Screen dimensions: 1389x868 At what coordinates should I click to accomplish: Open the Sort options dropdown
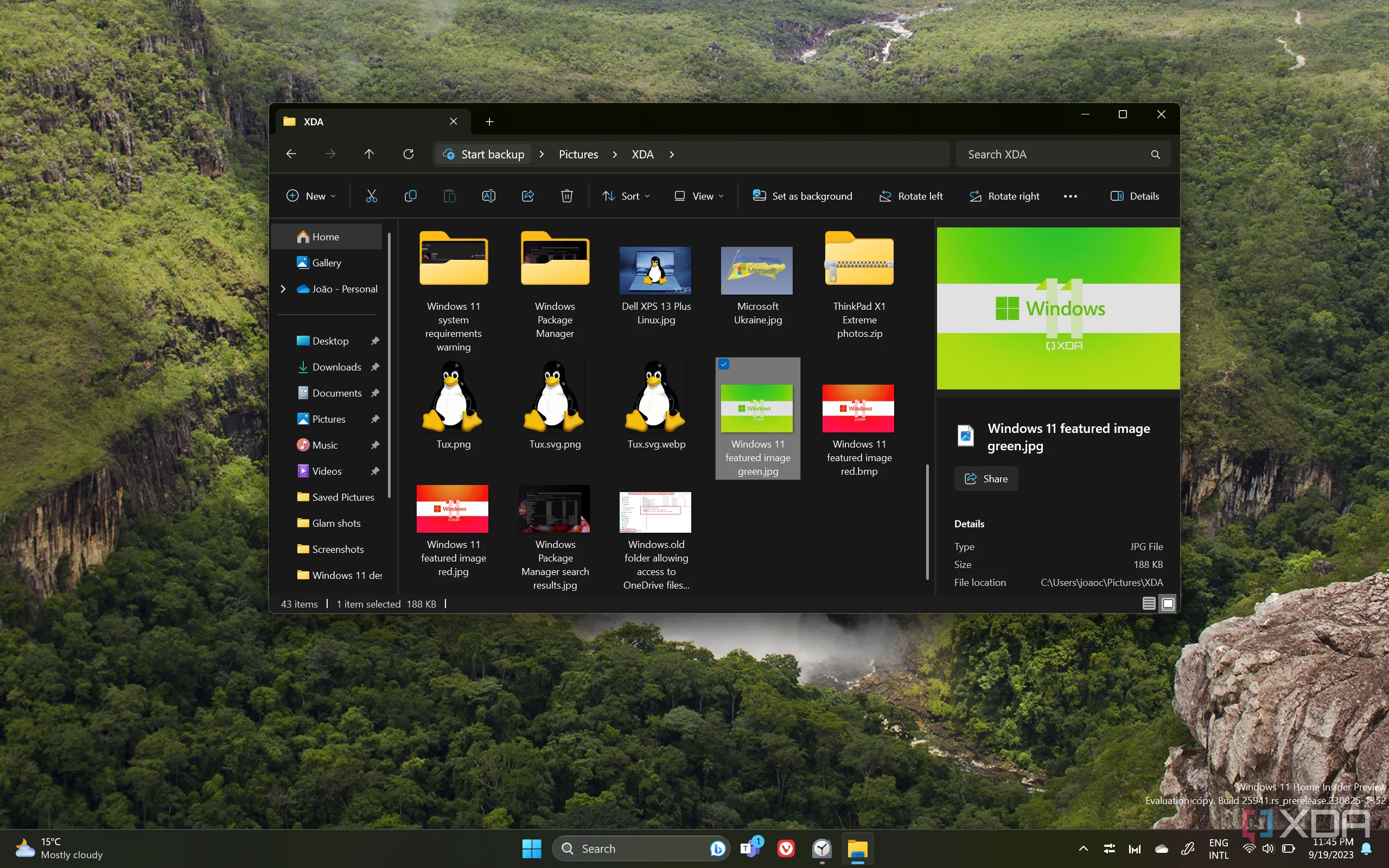[x=625, y=196]
